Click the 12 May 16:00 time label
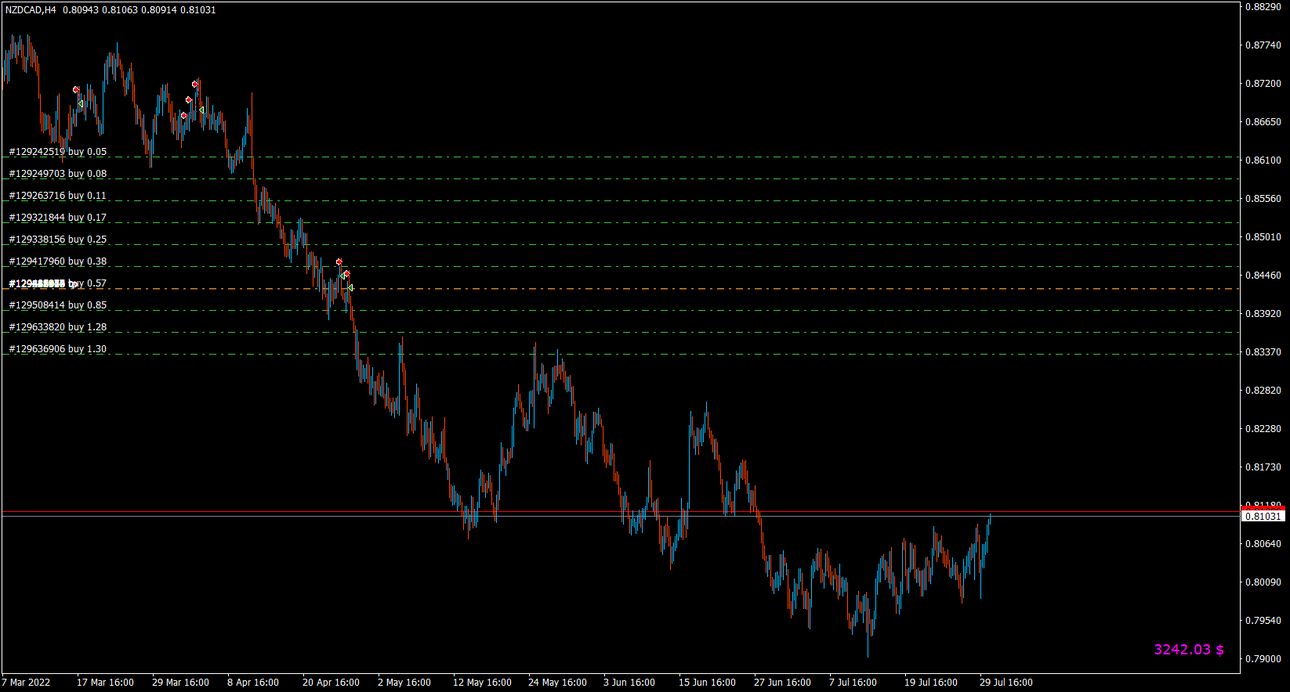The height and width of the screenshot is (692, 1290). (x=481, y=683)
